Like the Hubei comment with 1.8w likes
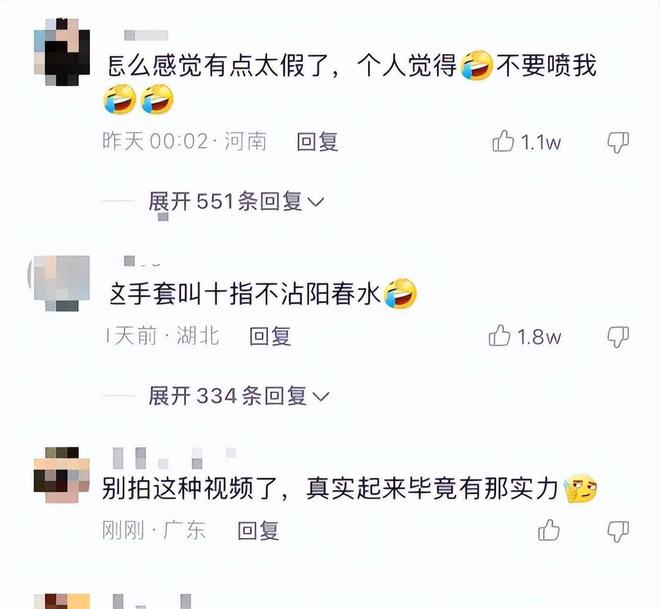This screenshot has height=609, width=660. click(x=500, y=336)
